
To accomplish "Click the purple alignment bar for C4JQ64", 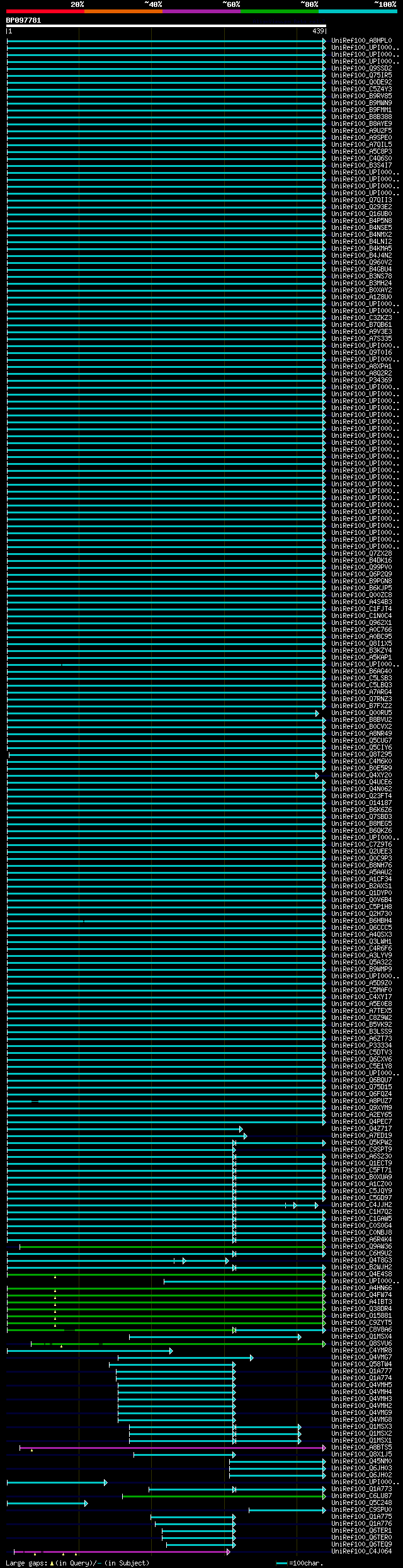I will [122, 1552].
